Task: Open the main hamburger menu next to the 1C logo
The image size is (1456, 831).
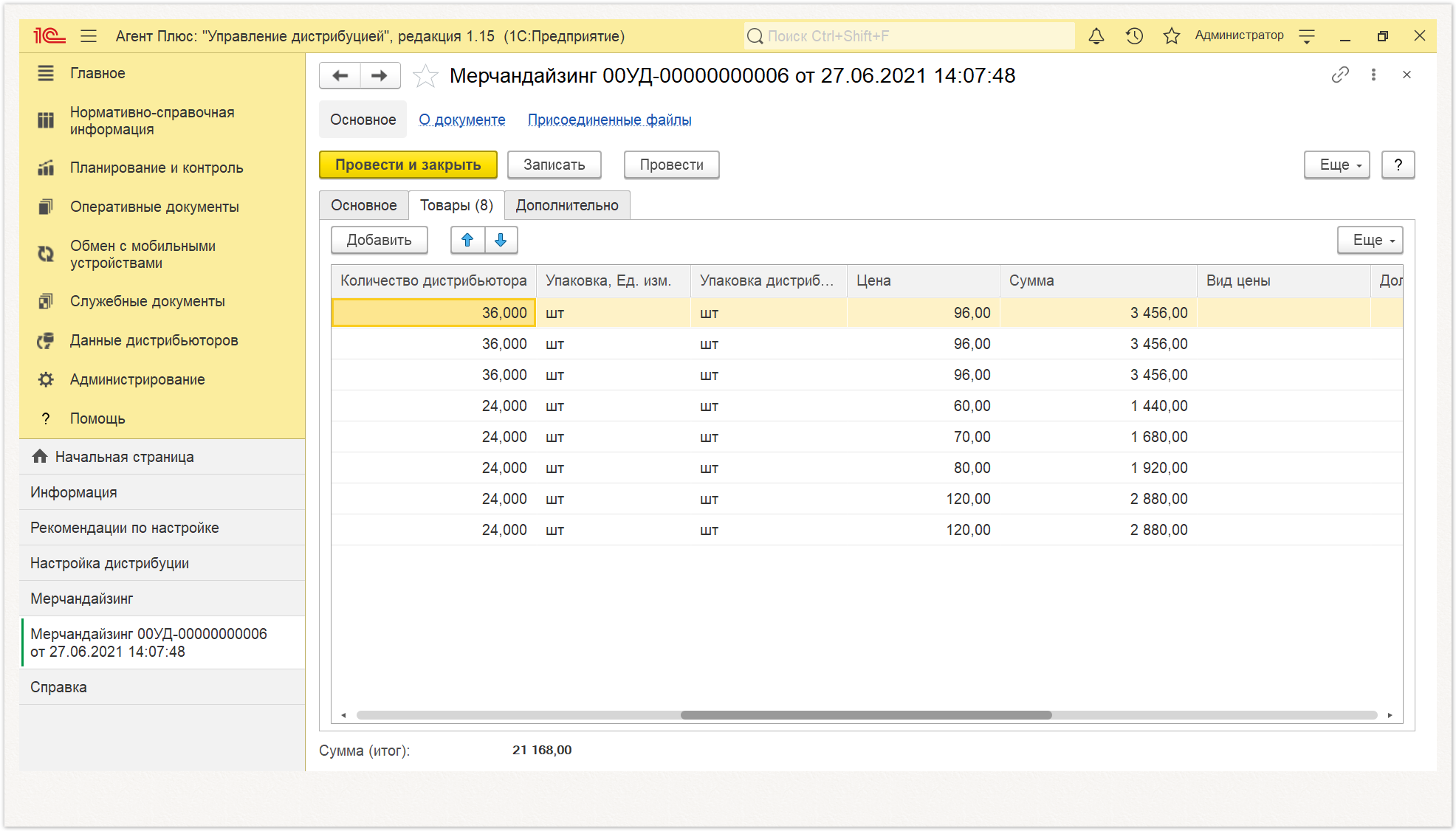Action: click(x=89, y=35)
